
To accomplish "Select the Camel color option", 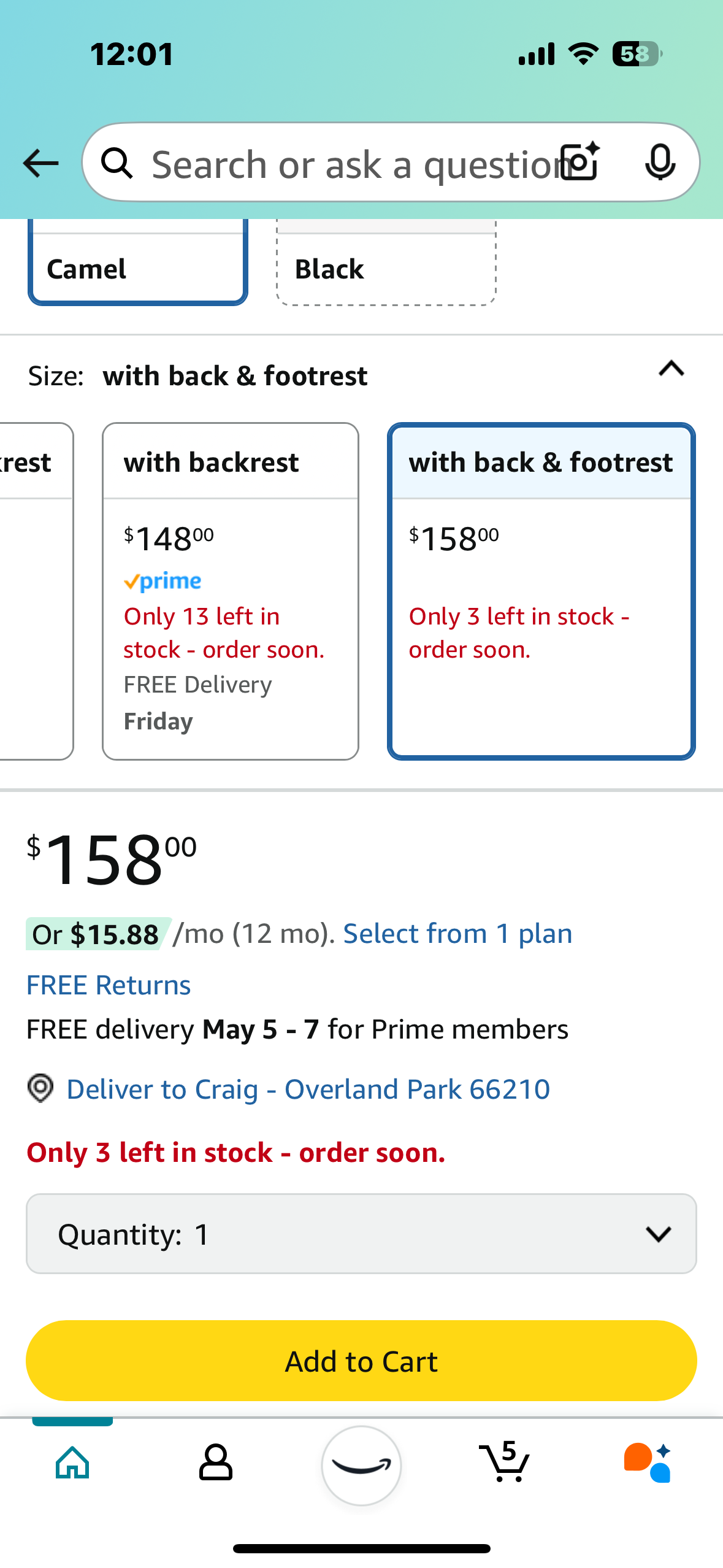I will (x=137, y=267).
